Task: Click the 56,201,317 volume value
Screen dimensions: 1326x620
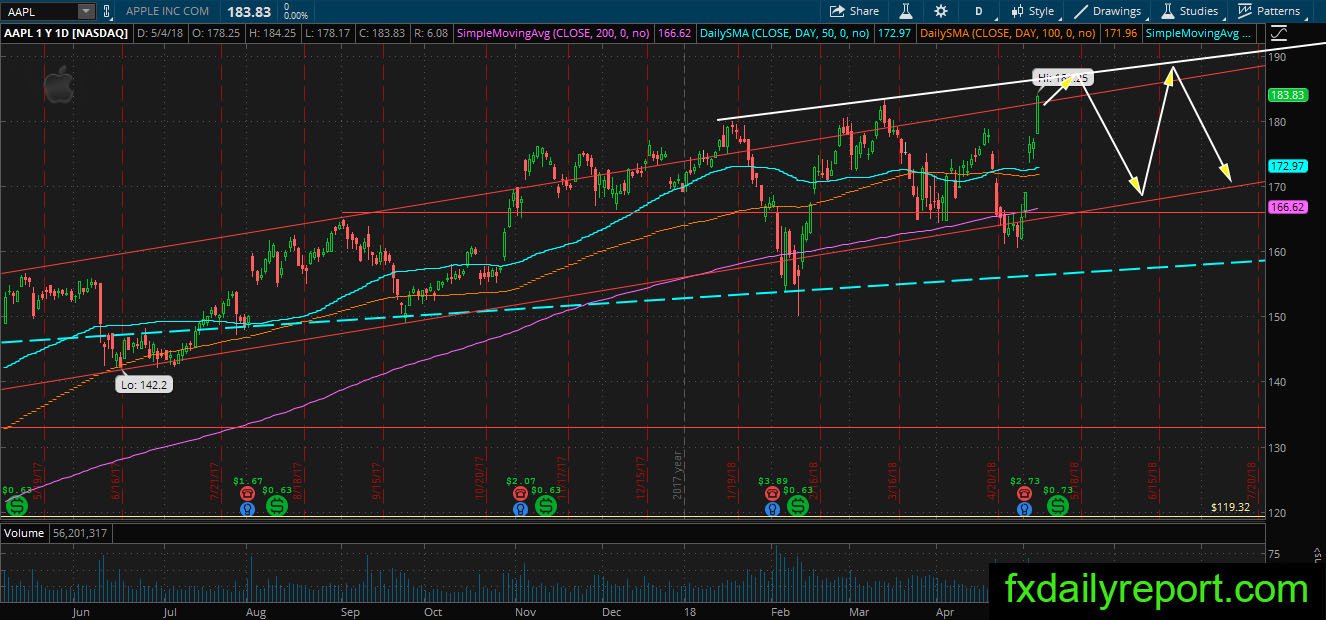Action: pos(80,533)
